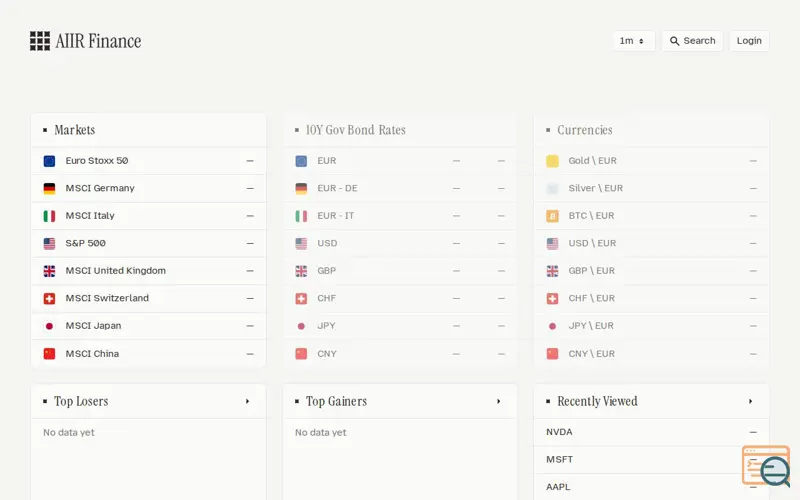The image size is (800, 500).
Task: Click the MSCI Italy flag icon
Action: click(49, 216)
